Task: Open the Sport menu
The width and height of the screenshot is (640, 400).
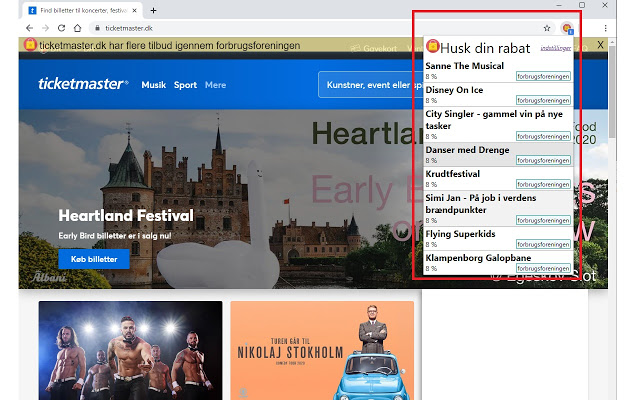Action: 185,85
